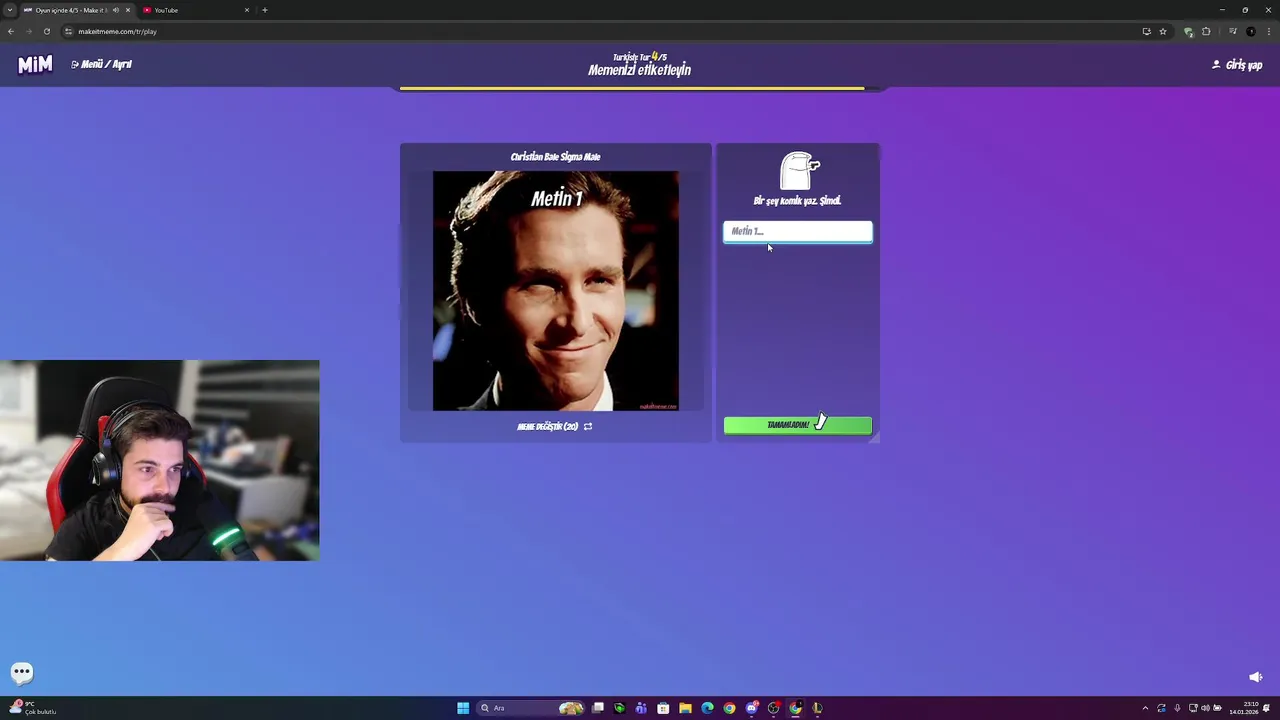Click MEME DEĞİŞTİR to change meme
Screen dimensions: 1280x720
(x=555, y=426)
